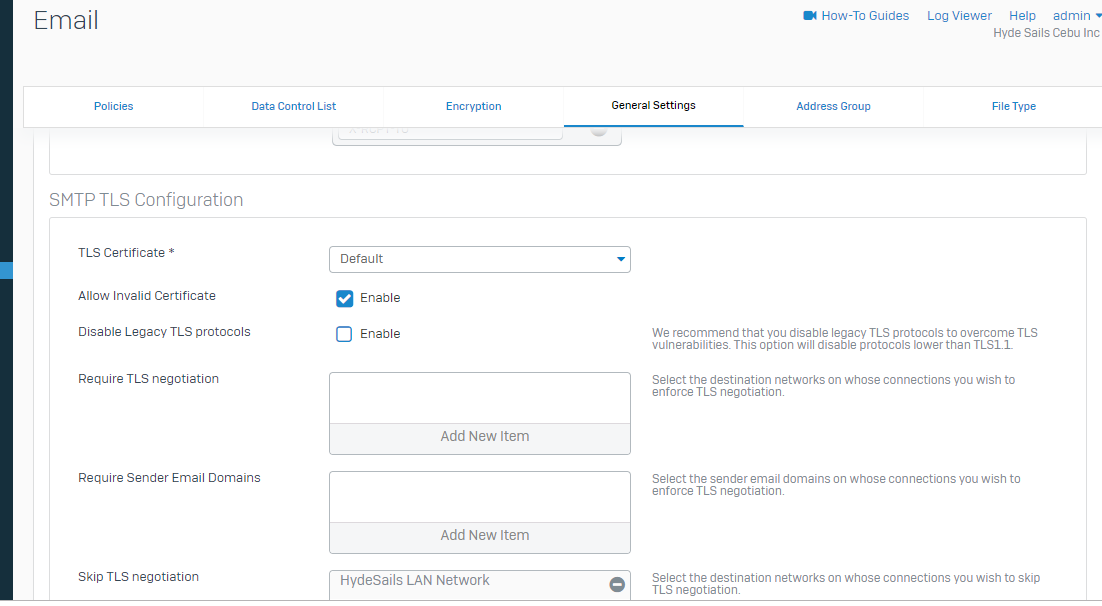Click the TLS Certificate dropdown arrow
1102x606 pixels.
click(620, 260)
